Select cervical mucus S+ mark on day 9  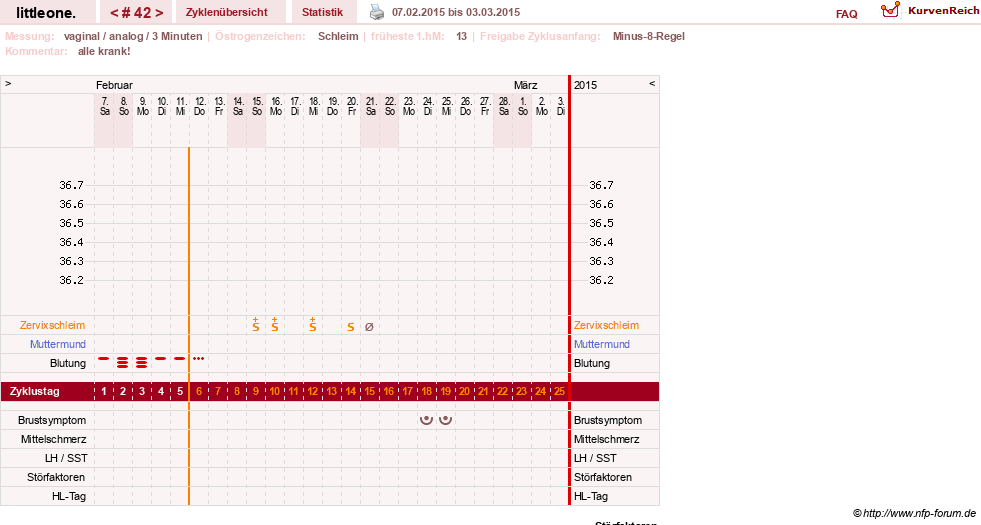[256, 325]
